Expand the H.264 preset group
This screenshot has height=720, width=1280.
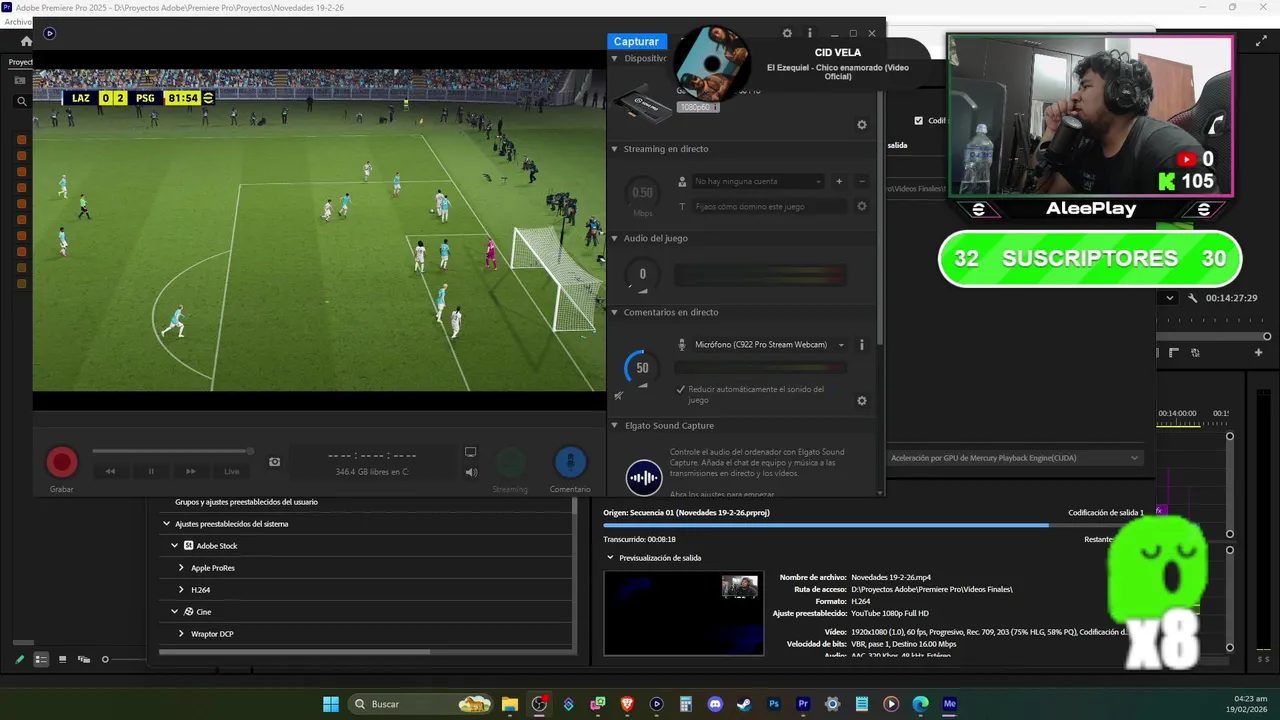[x=181, y=590]
